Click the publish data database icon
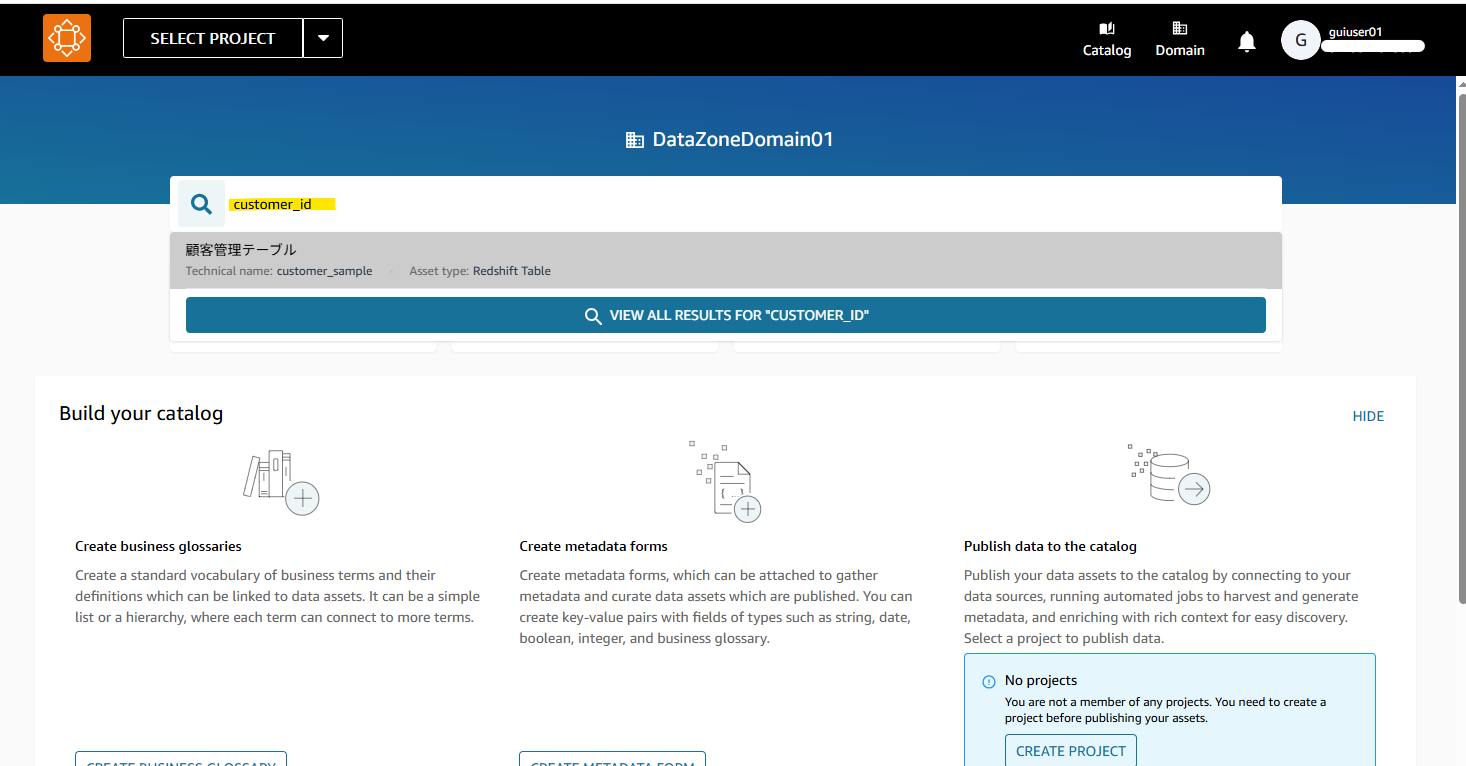The height and width of the screenshot is (766, 1466). [x=1169, y=476]
